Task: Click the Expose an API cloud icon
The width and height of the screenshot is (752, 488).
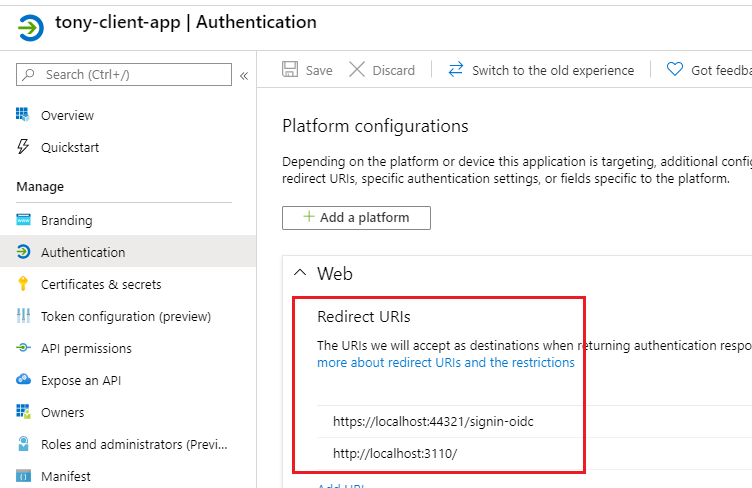Action: (23, 380)
